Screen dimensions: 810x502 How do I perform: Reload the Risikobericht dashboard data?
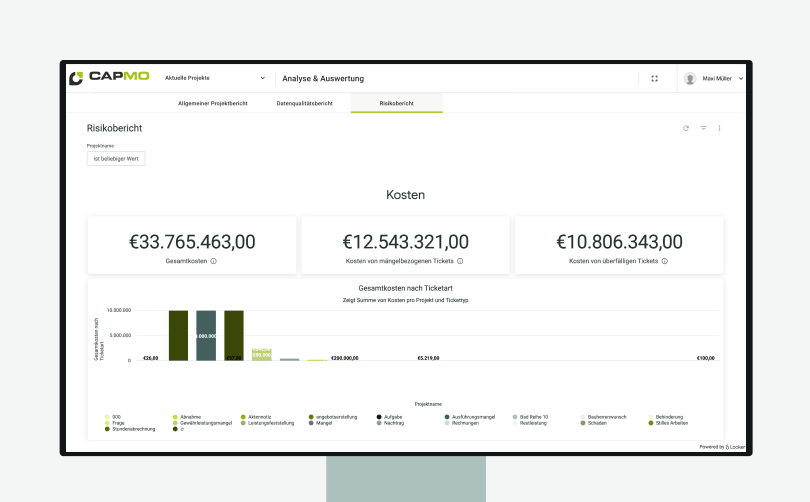click(x=686, y=128)
